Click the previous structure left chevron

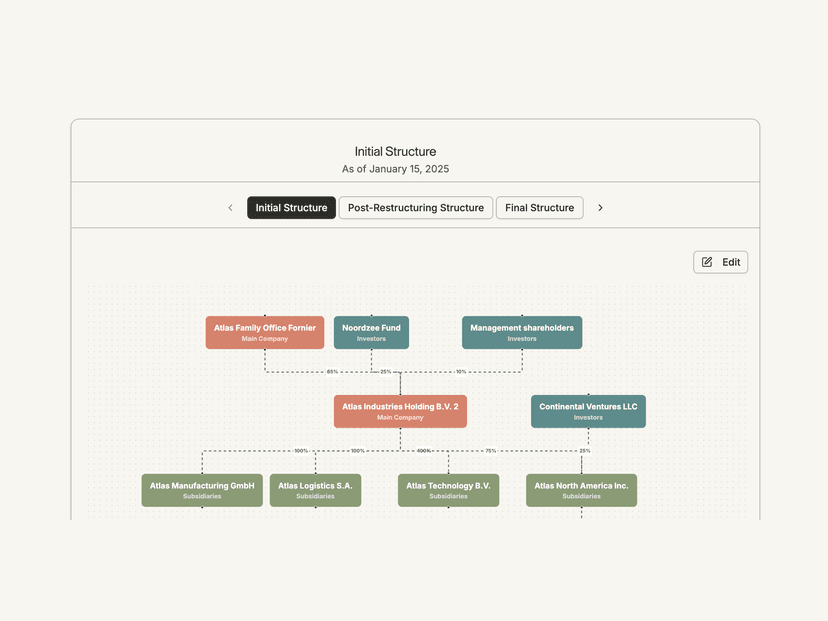230,208
